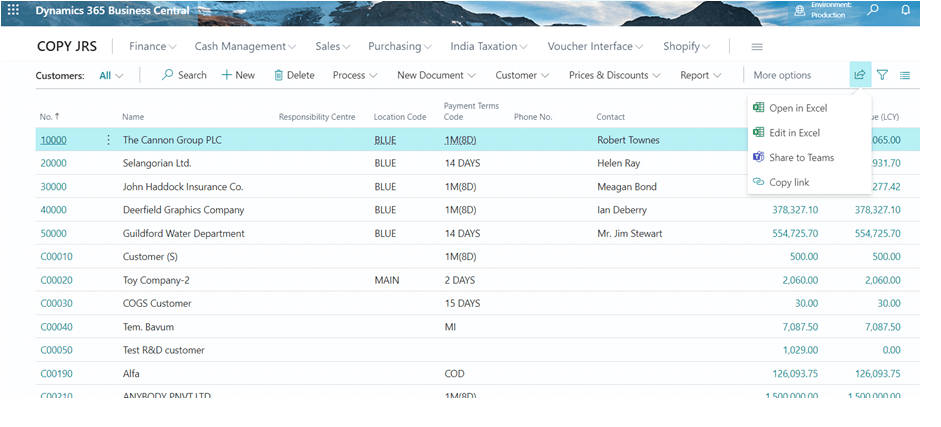Click the Name column header

tap(133, 117)
